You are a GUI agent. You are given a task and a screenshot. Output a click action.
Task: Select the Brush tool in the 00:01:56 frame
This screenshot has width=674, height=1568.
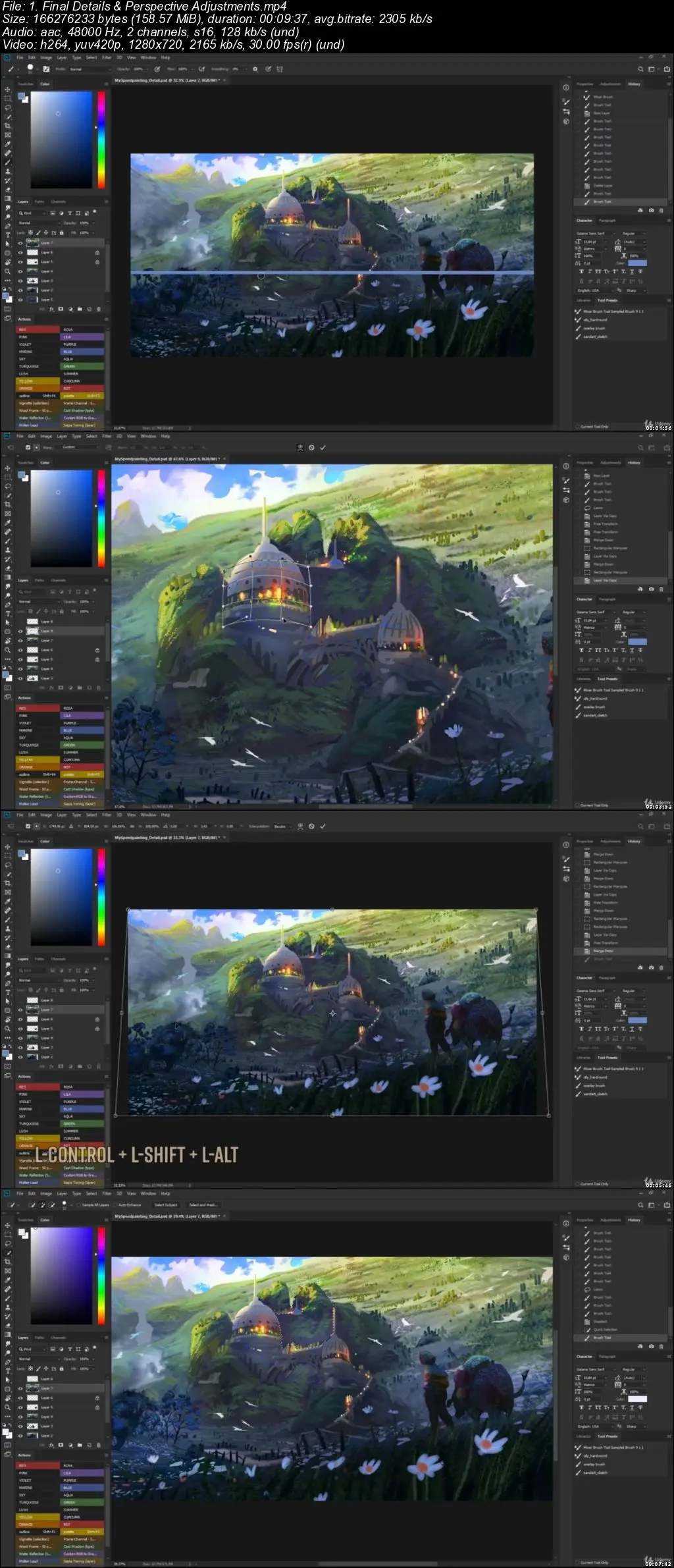pyautogui.click(x=7, y=162)
